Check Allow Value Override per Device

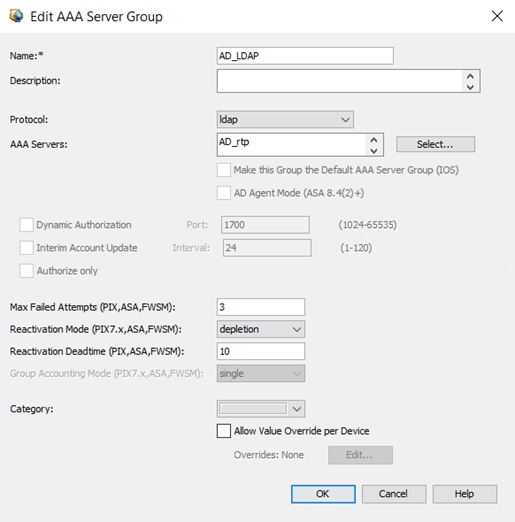224,431
